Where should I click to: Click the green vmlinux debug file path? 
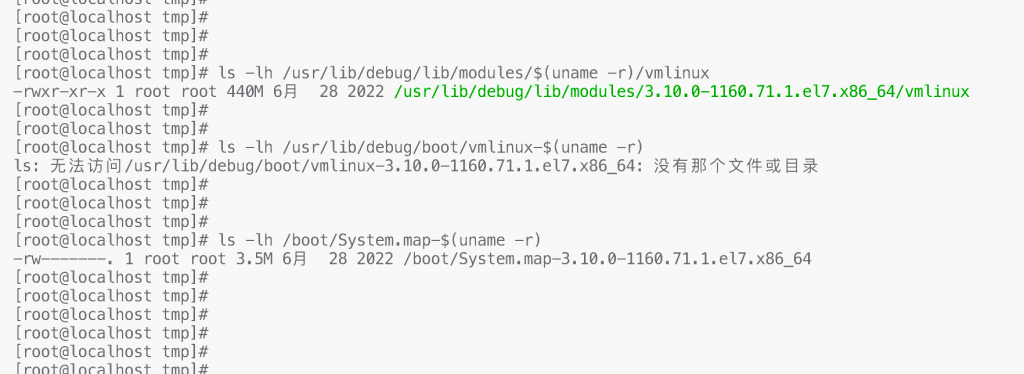tap(682, 91)
